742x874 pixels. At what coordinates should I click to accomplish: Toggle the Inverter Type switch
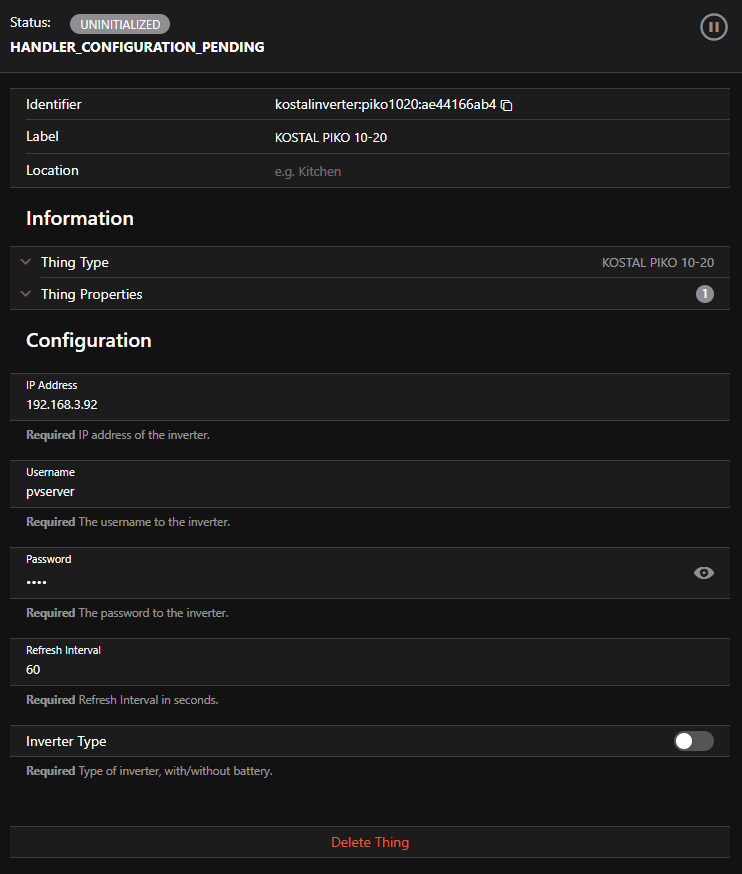click(693, 741)
